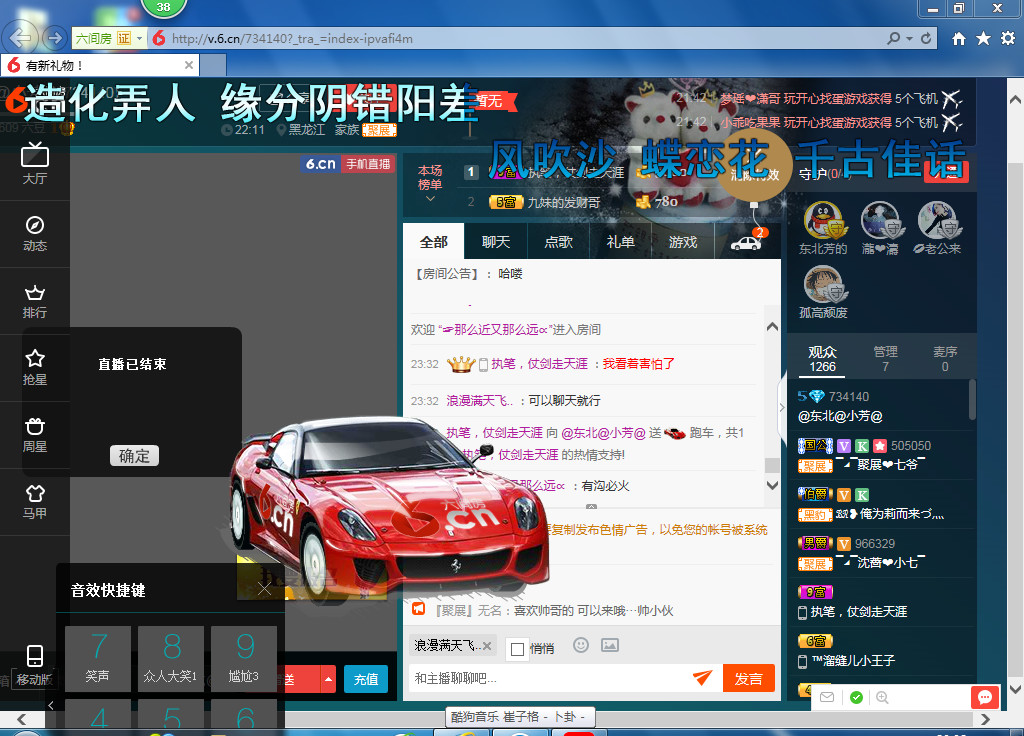The image size is (1024, 736).
Task: Click guardian avatar 老公来
Action: 938,220
